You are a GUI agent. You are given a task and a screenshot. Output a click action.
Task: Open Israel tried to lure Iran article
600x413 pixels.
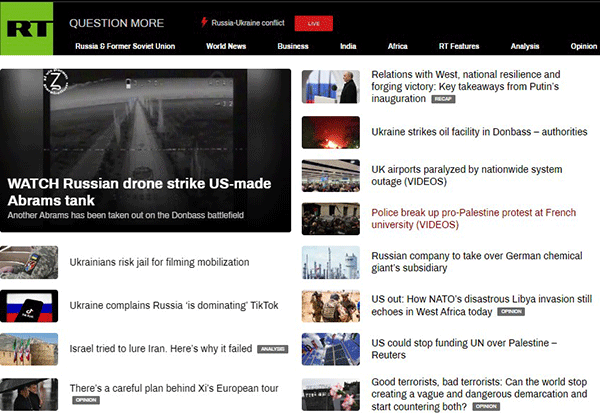pos(161,349)
